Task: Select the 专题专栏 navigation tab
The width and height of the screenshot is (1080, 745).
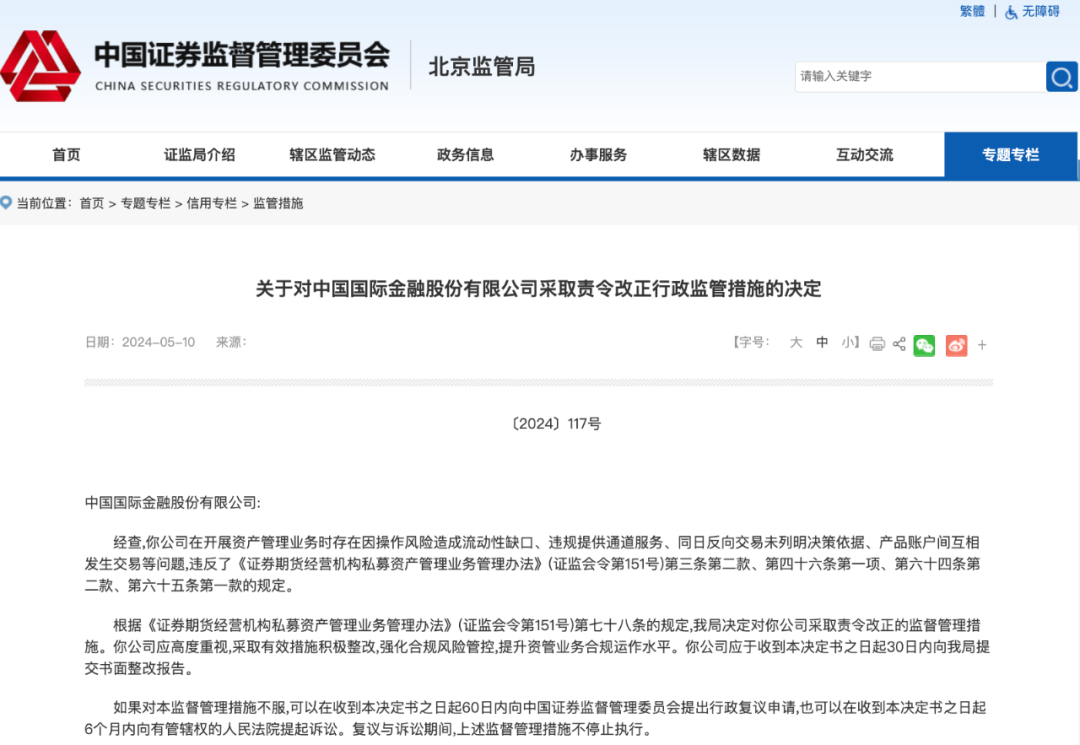Action: pos(1010,155)
